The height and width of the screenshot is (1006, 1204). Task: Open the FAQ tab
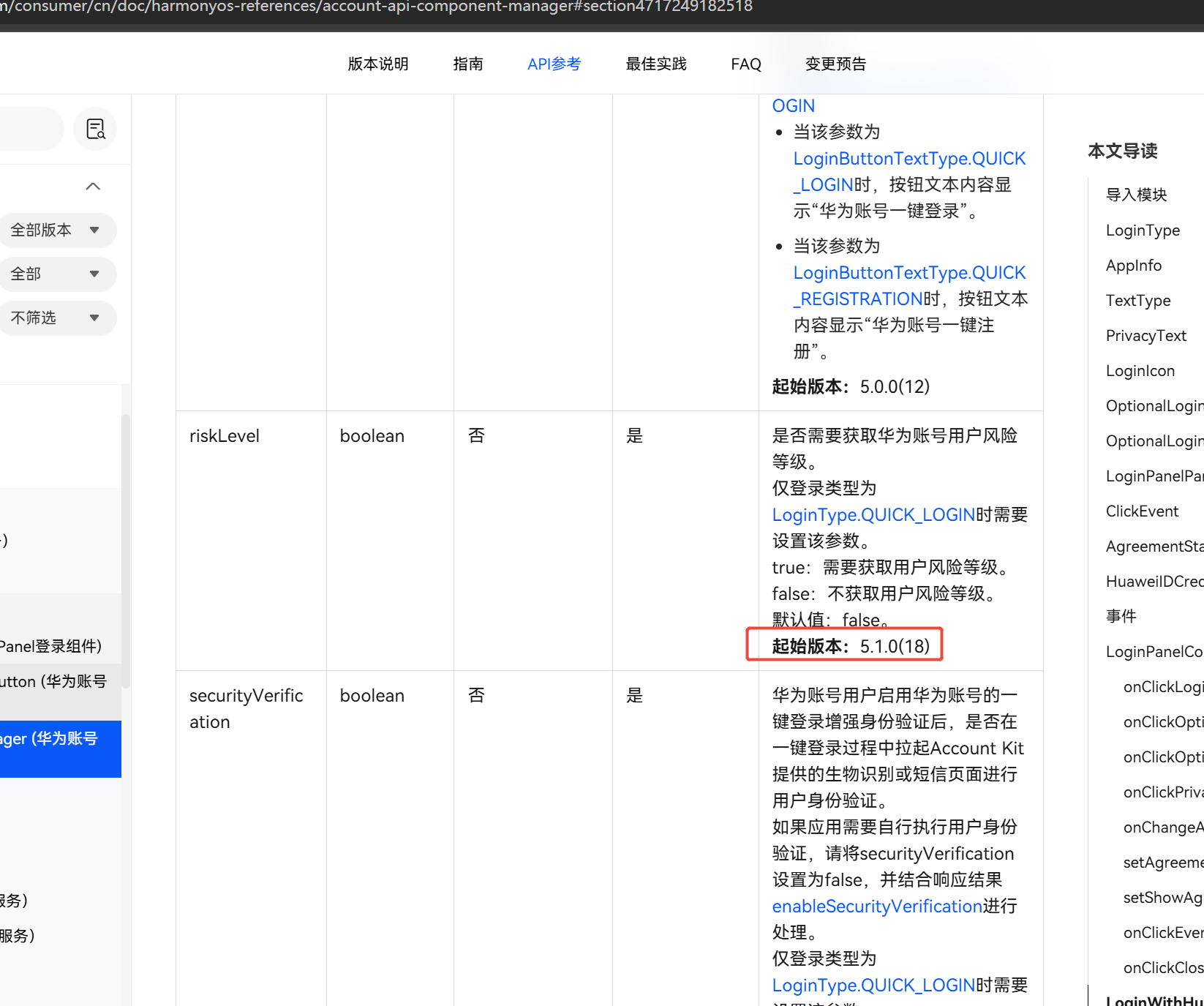point(746,64)
